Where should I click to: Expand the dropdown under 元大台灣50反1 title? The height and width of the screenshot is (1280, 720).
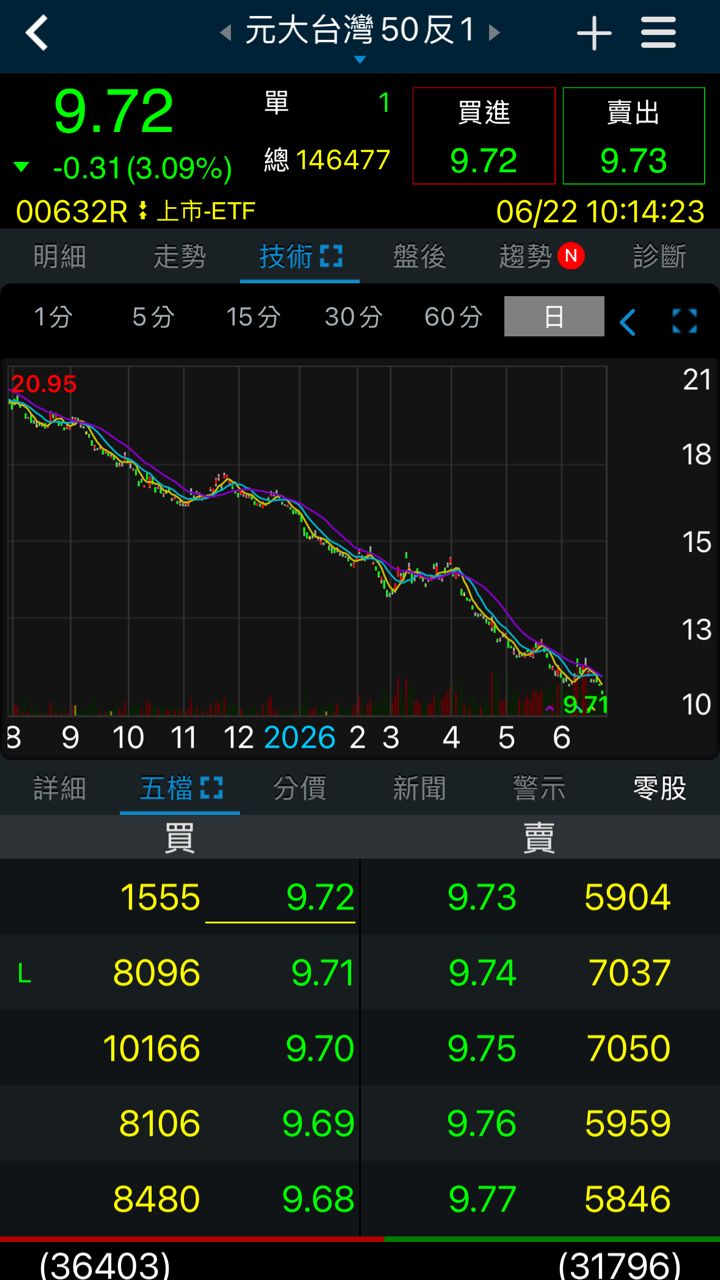click(x=360, y=60)
